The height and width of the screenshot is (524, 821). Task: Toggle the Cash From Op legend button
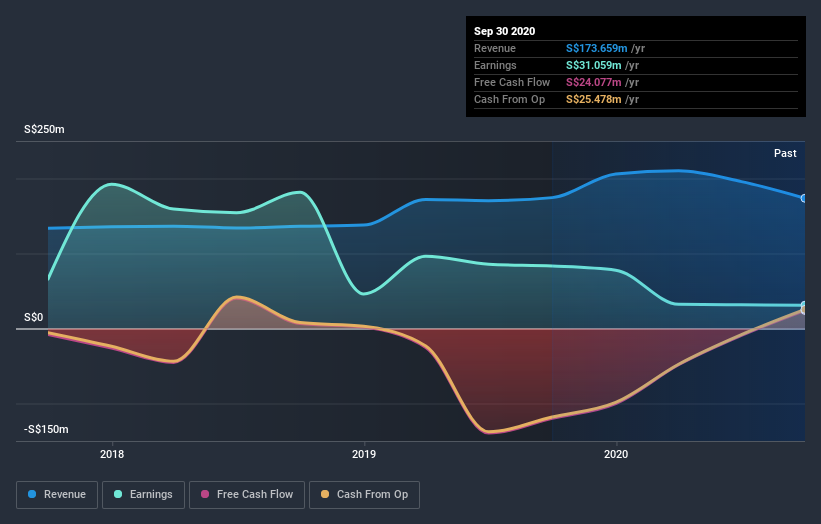click(x=364, y=495)
